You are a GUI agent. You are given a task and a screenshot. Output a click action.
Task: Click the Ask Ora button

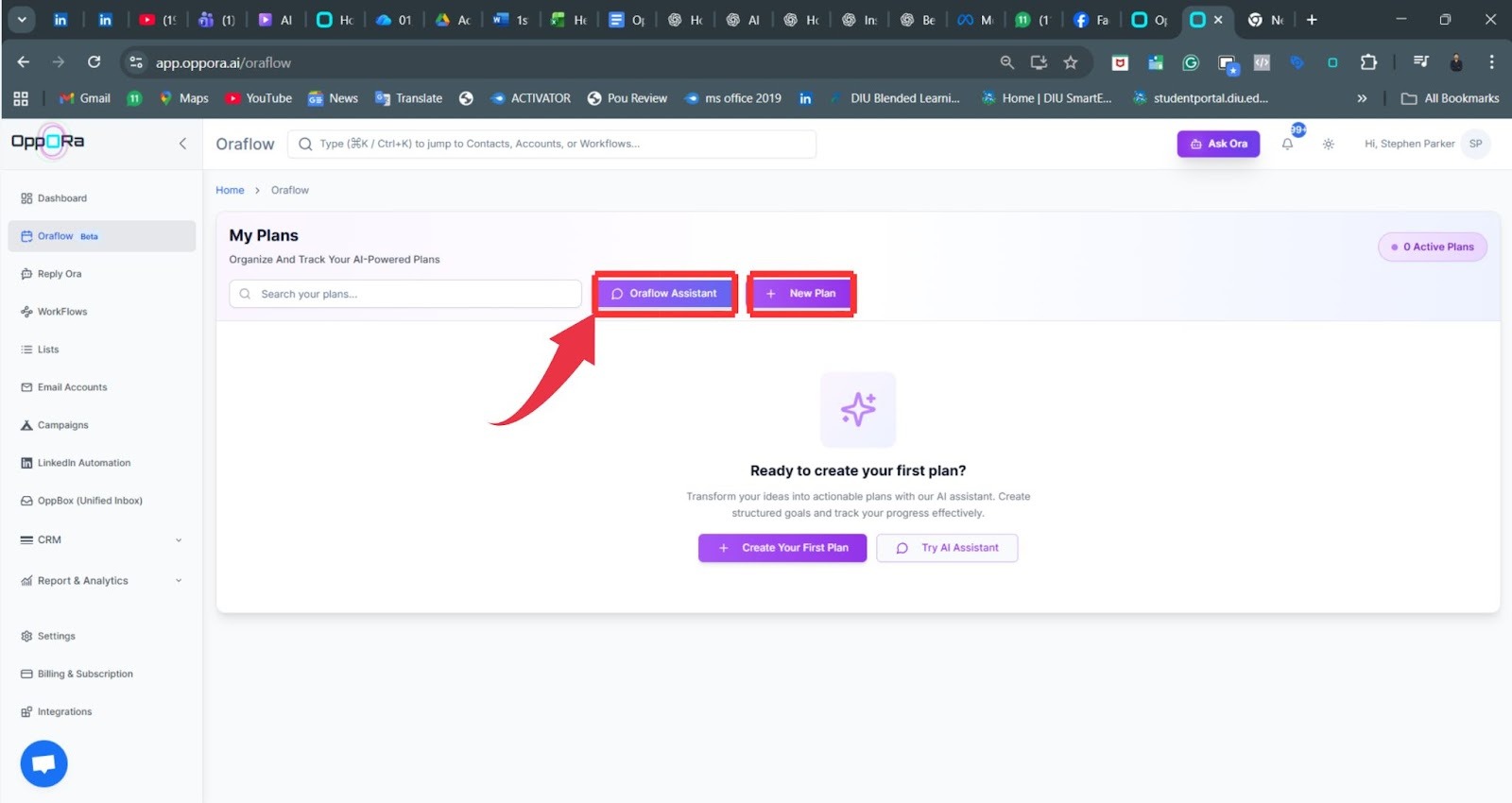[x=1218, y=144]
